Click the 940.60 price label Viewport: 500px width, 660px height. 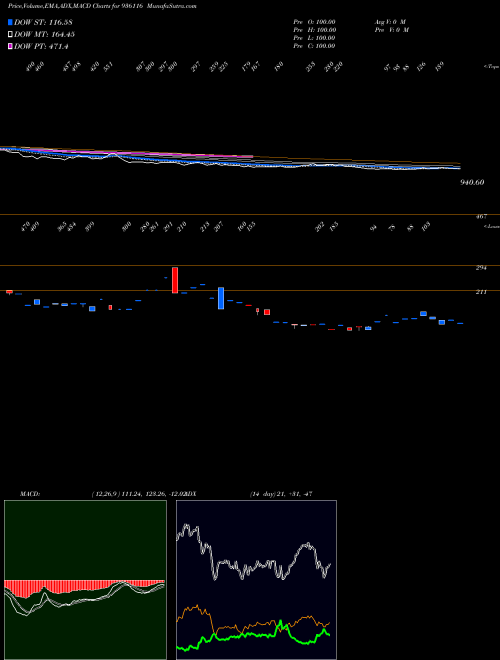click(472, 182)
